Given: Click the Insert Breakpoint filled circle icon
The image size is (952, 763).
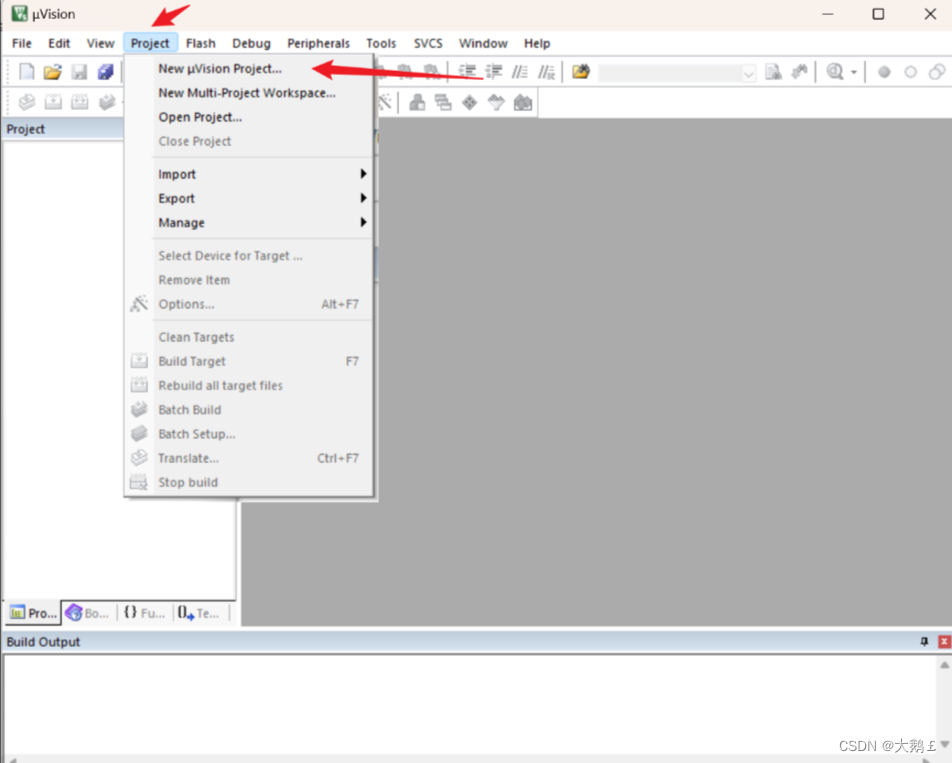Looking at the screenshot, I should click(884, 72).
